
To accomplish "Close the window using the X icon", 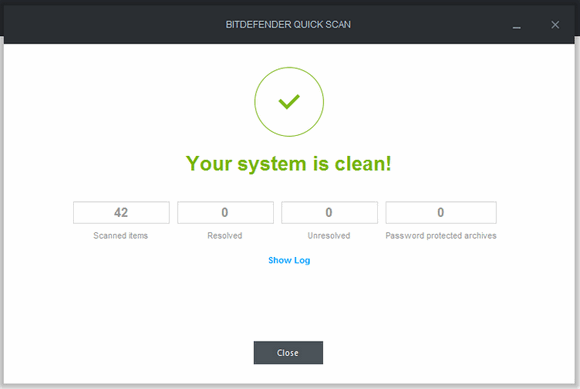I will pos(555,25).
